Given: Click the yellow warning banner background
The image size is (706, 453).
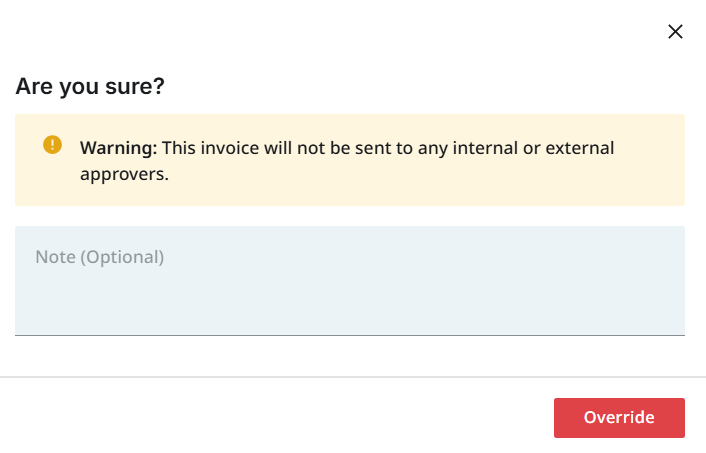Looking at the screenshot, I should click(400, 192).
